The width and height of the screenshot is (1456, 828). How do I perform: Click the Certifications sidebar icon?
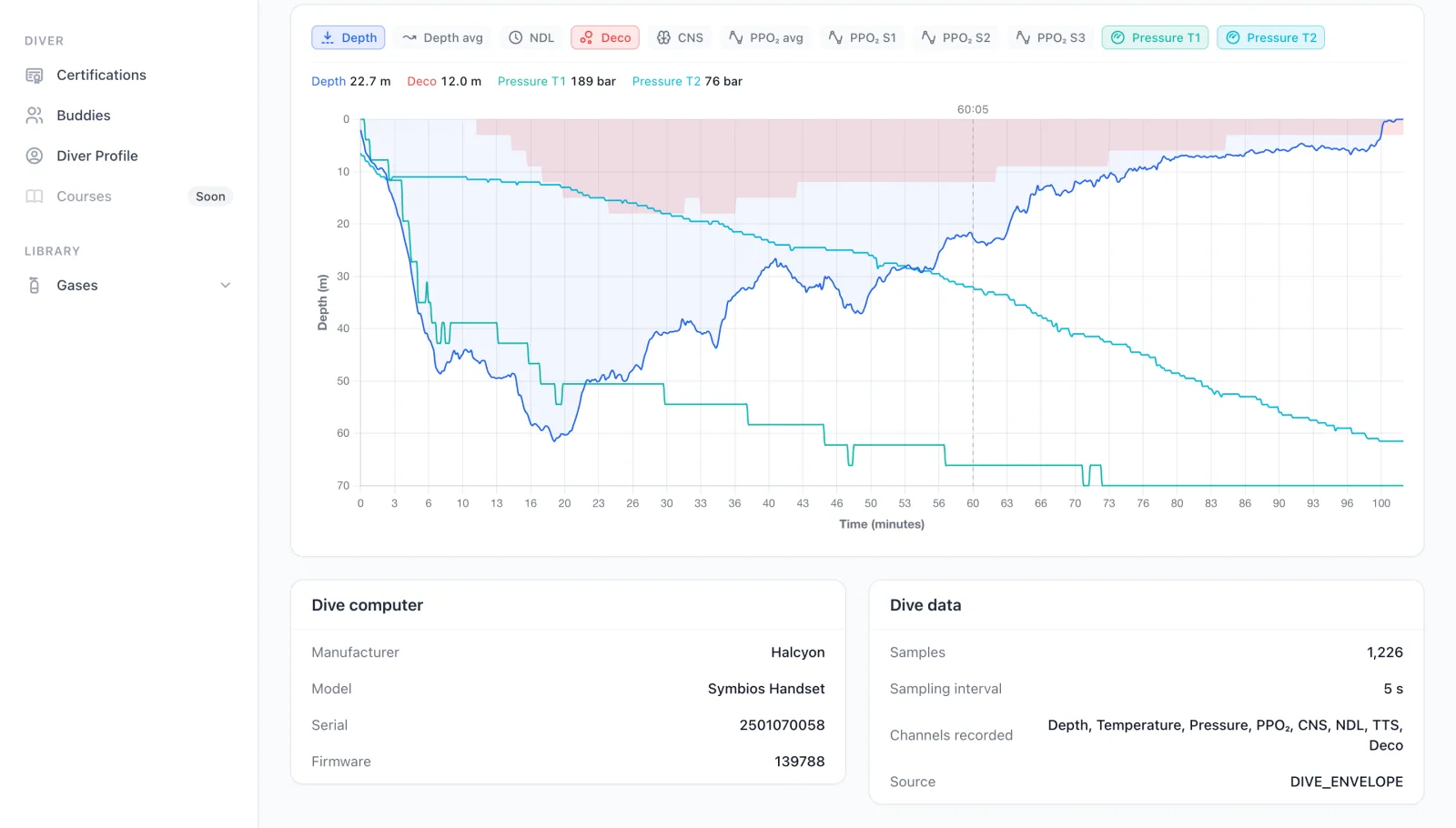(35, 76)
